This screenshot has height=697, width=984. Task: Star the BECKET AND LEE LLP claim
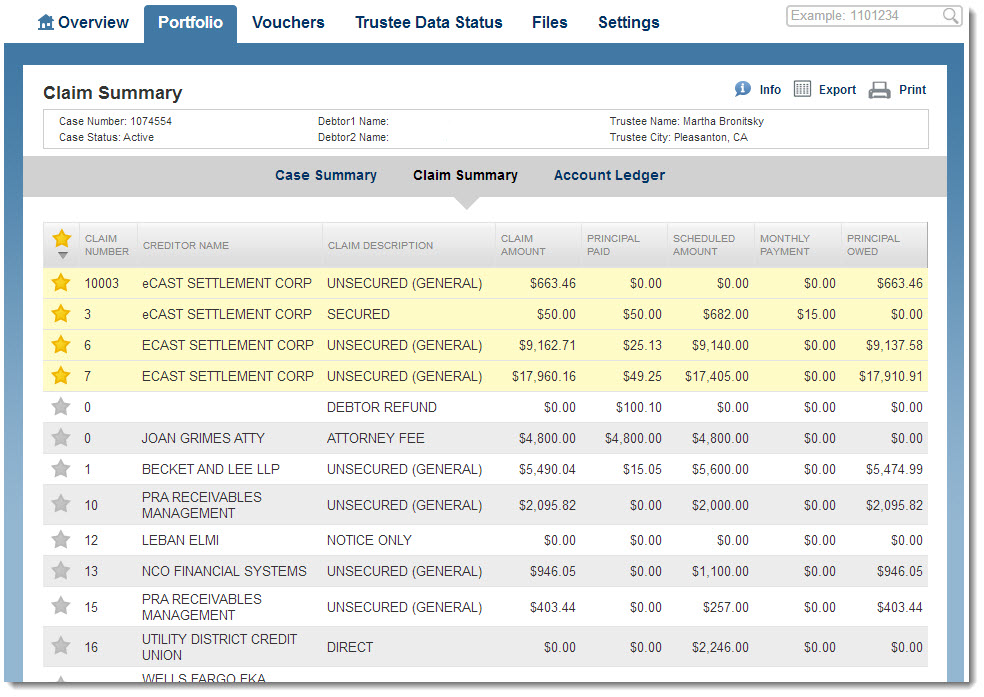[x=61, y=469]
